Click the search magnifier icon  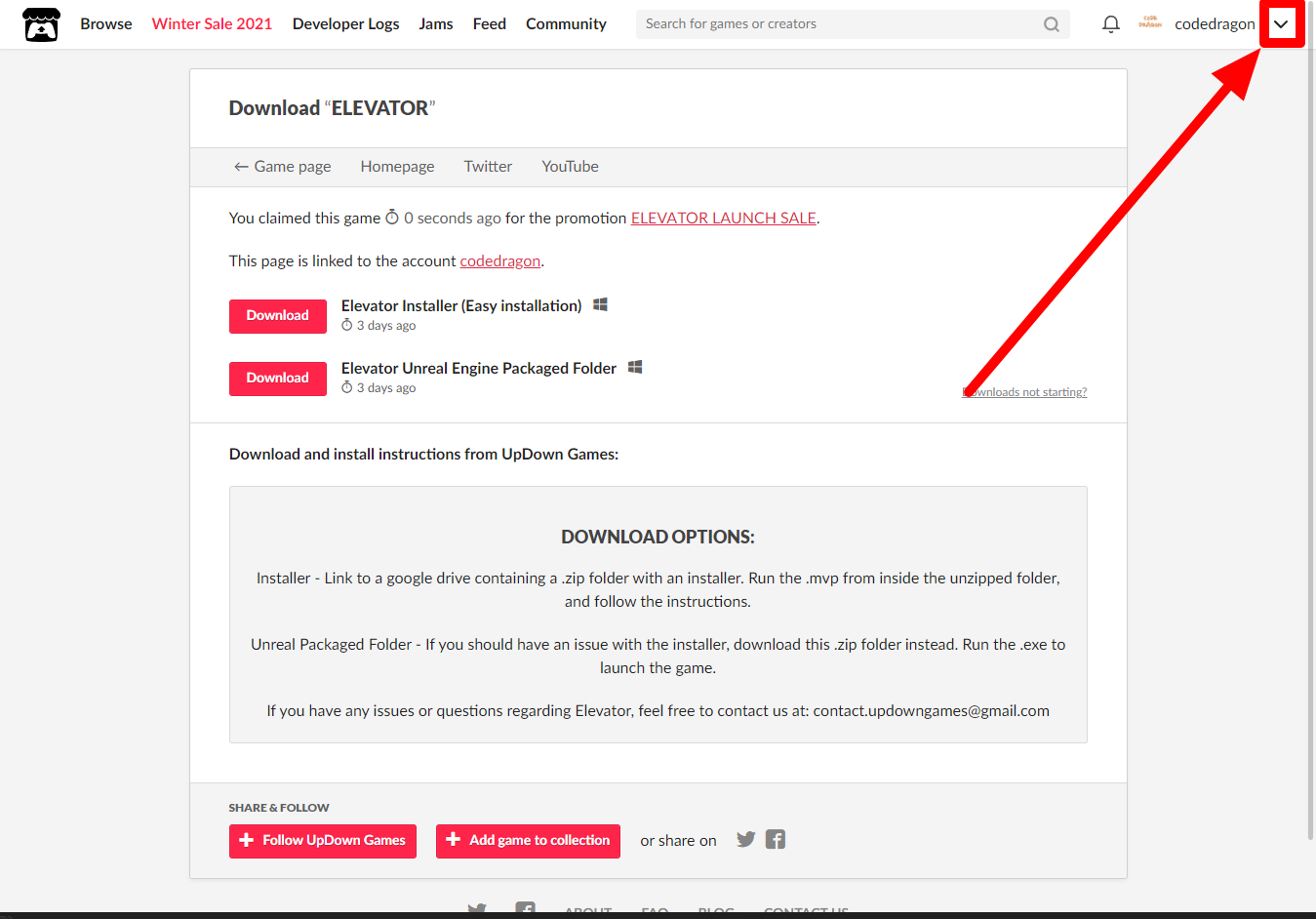(x=1051, y=24)
